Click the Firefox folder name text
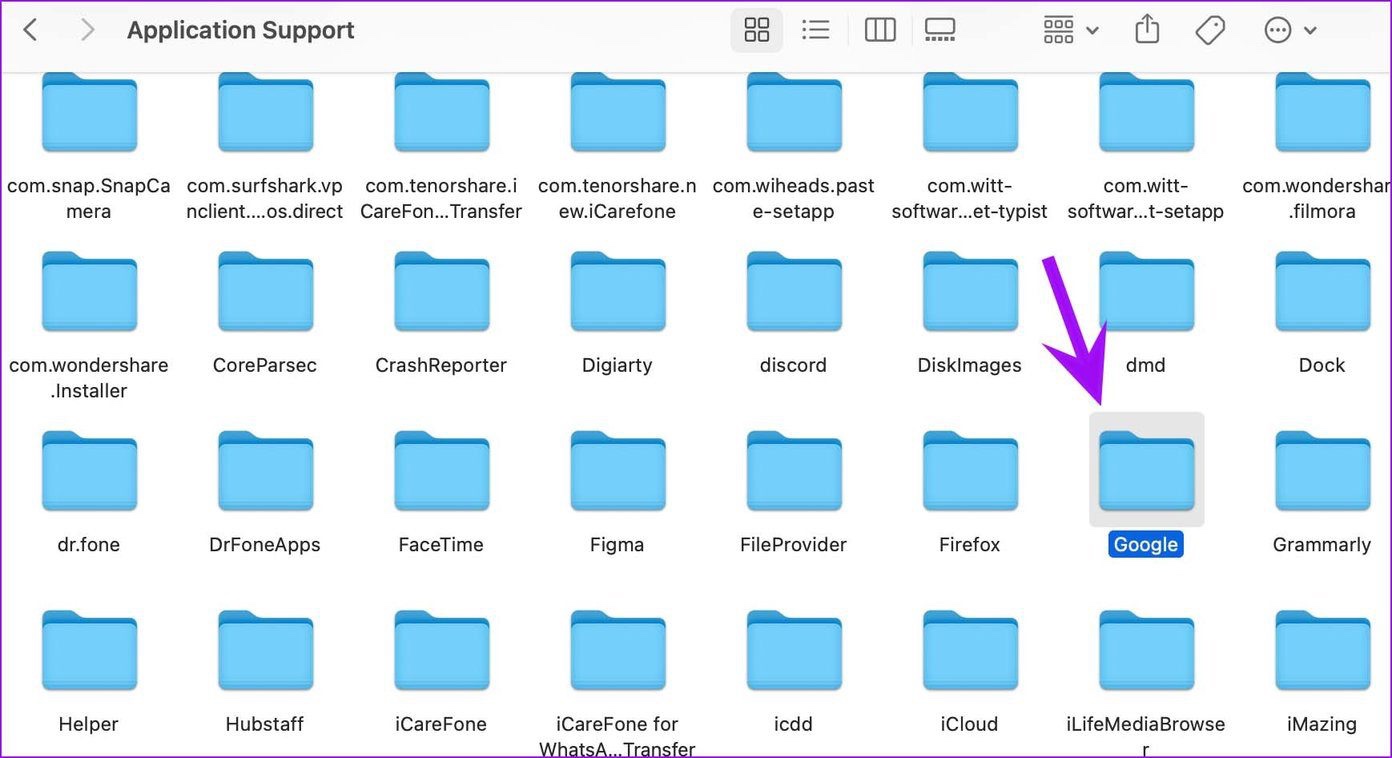 (x=969, y=544)
